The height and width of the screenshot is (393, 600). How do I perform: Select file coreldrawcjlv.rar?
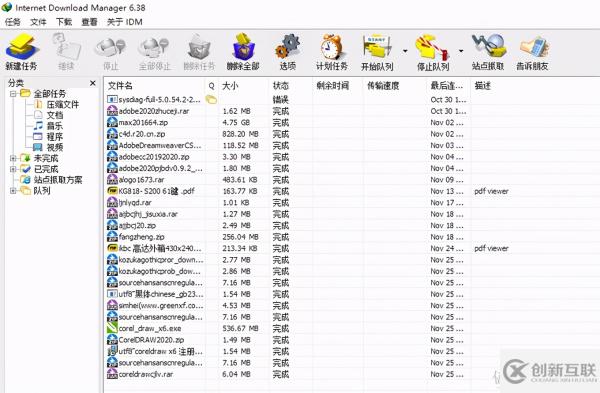point(146,374)
